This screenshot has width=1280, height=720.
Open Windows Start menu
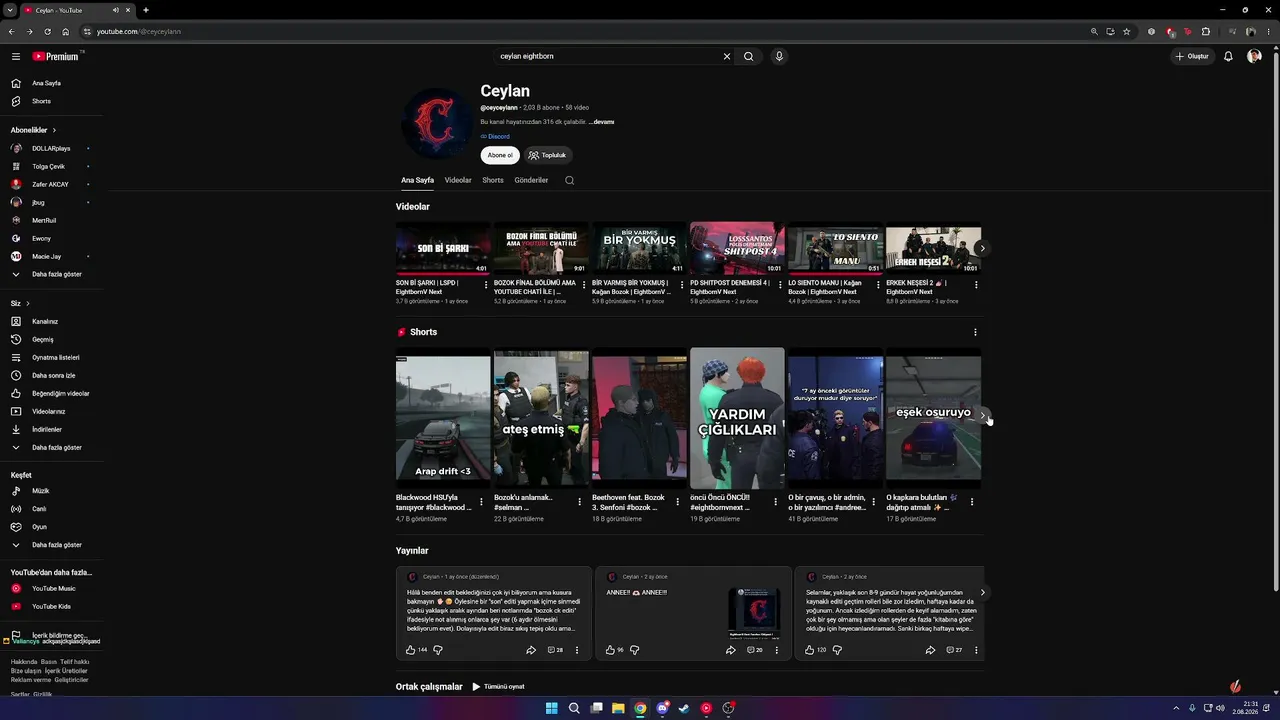(551, 708)
